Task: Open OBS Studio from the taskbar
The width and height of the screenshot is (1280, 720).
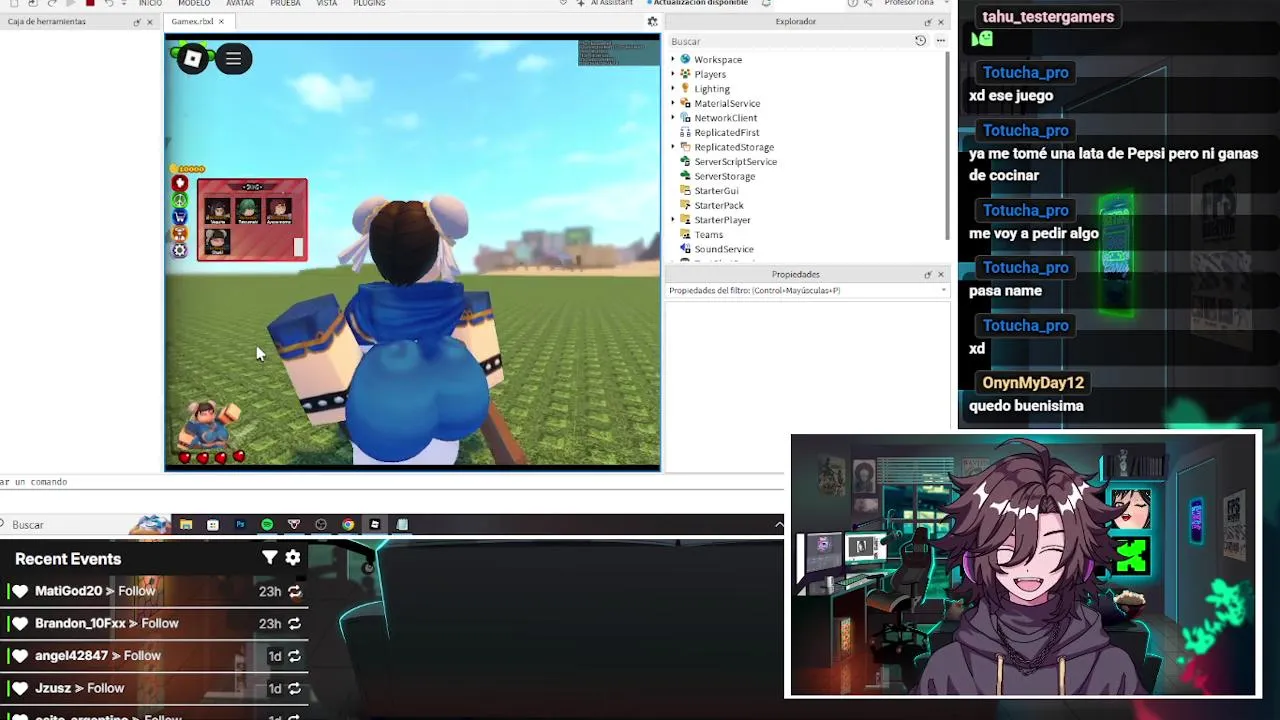Action: tap(321, 524)
